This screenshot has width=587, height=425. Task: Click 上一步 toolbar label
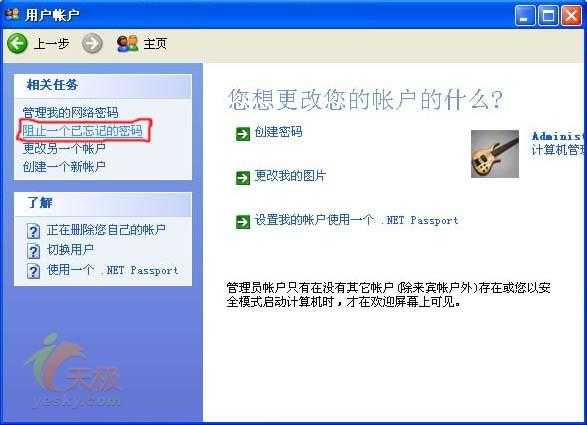(51, 44)
